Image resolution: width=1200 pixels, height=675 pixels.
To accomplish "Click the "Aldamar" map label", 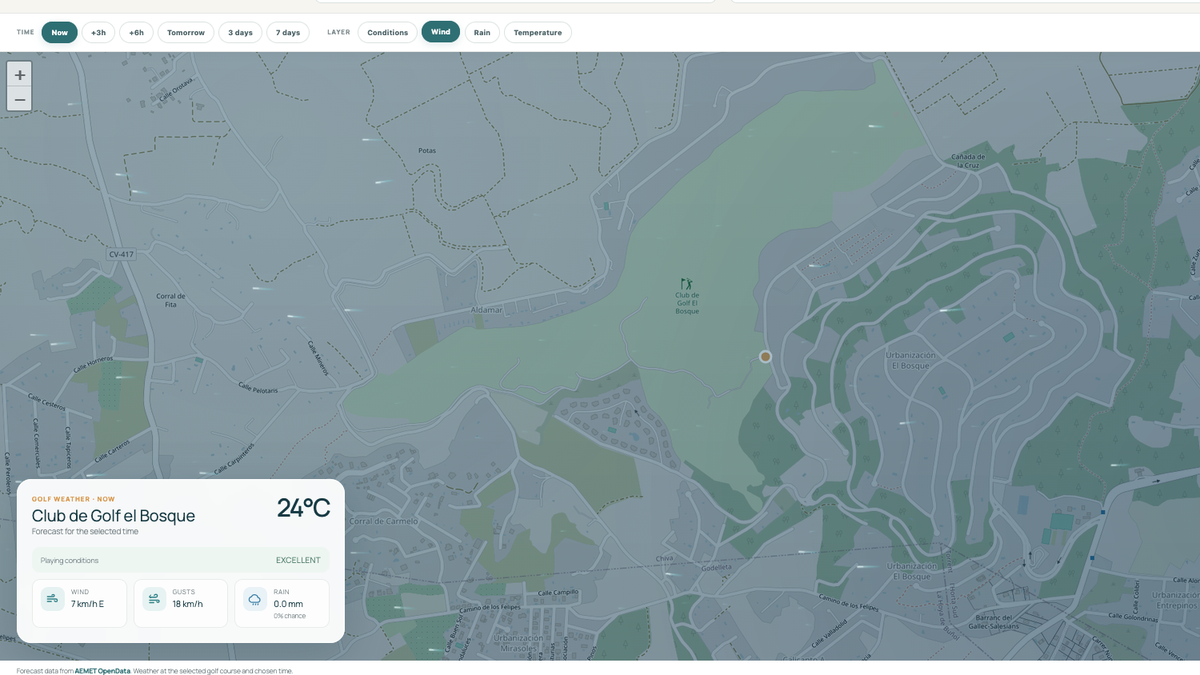I will tap(486, 310).
